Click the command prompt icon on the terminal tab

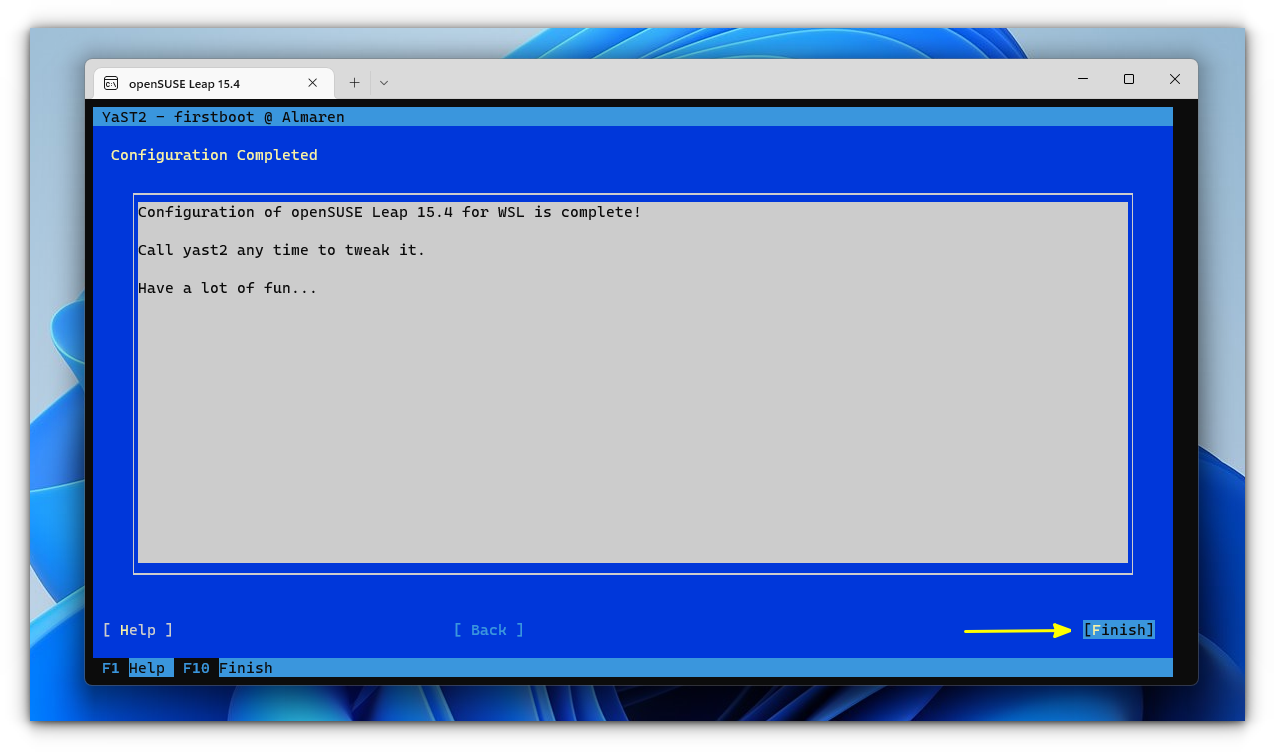pyautogui.click(x=111, y=83)
